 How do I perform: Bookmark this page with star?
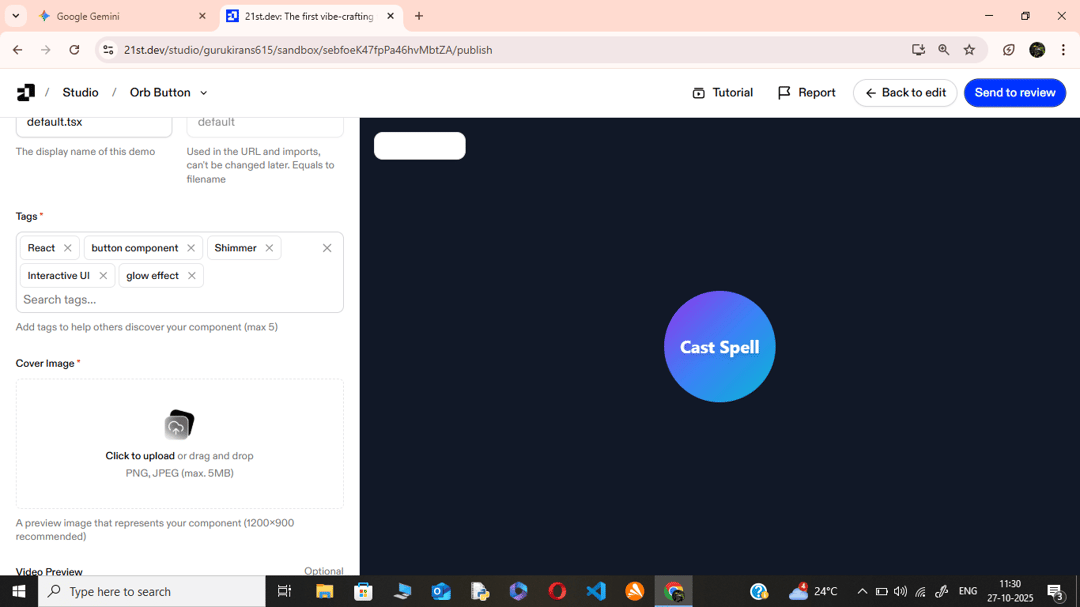click(x=969, y=50)
